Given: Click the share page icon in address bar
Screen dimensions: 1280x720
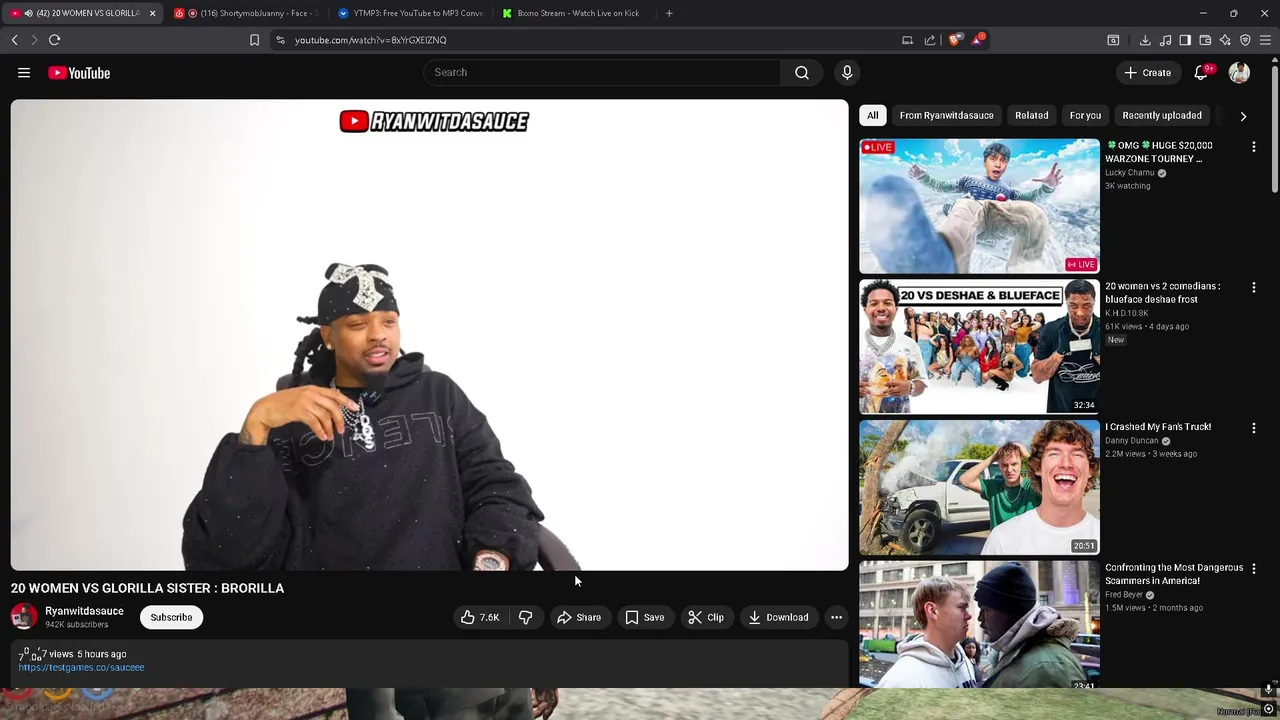Looking at the screenshot, I should (930, 40).
